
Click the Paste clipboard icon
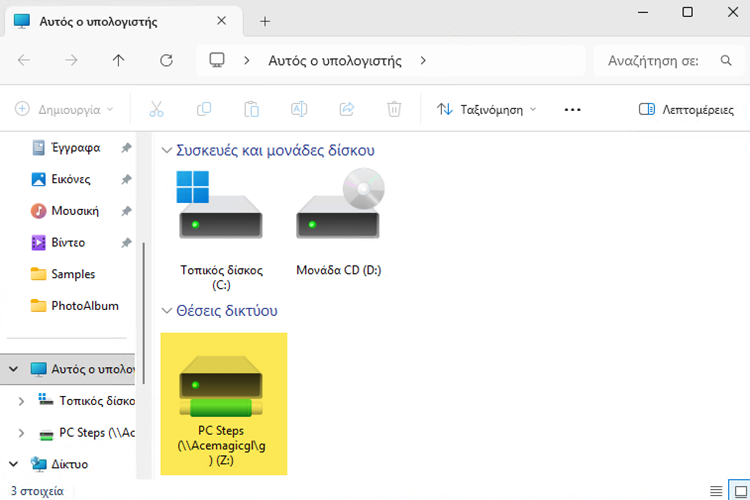[x=252, y=109]
